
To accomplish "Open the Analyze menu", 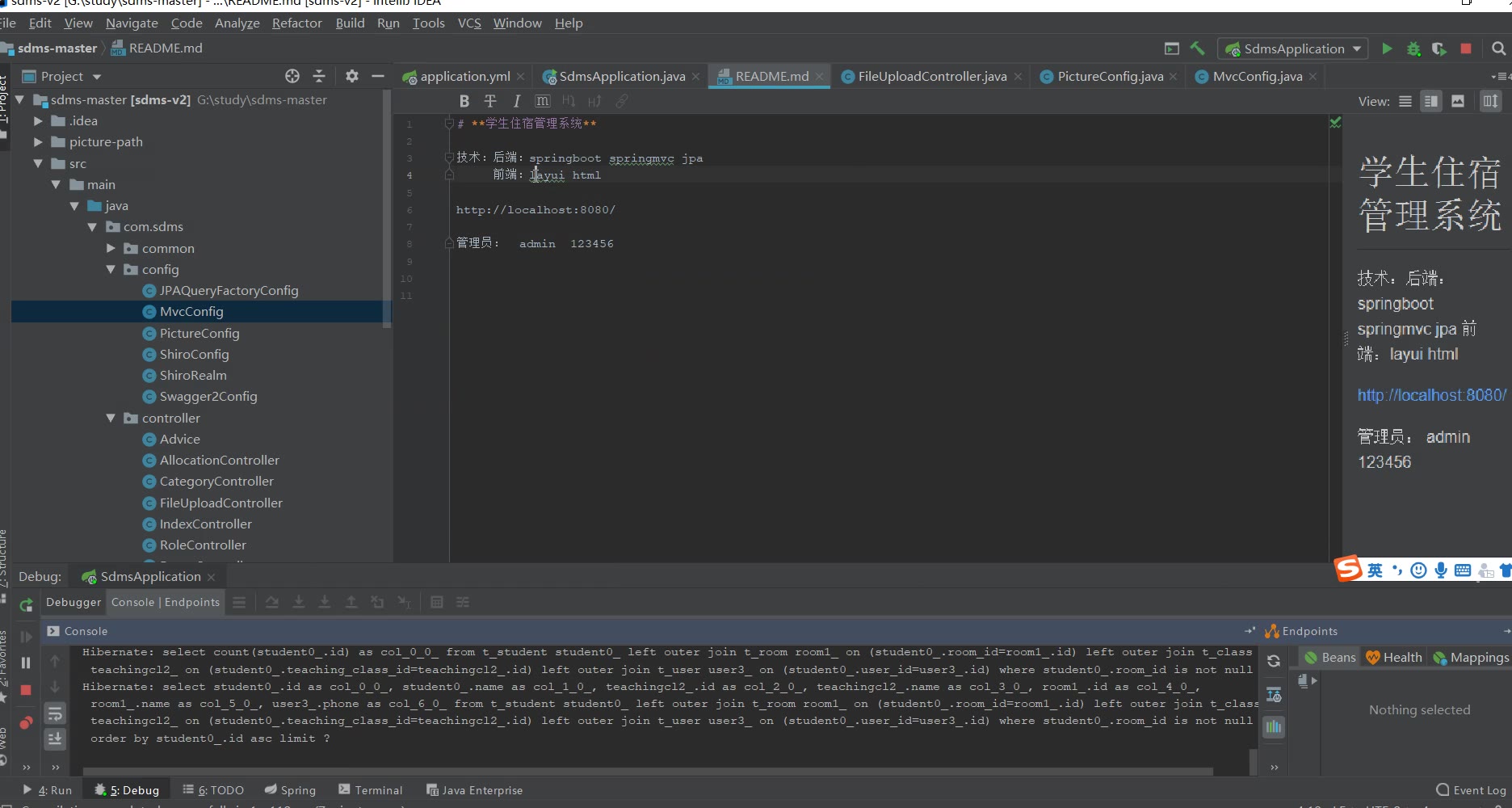I will click(237, 23).
